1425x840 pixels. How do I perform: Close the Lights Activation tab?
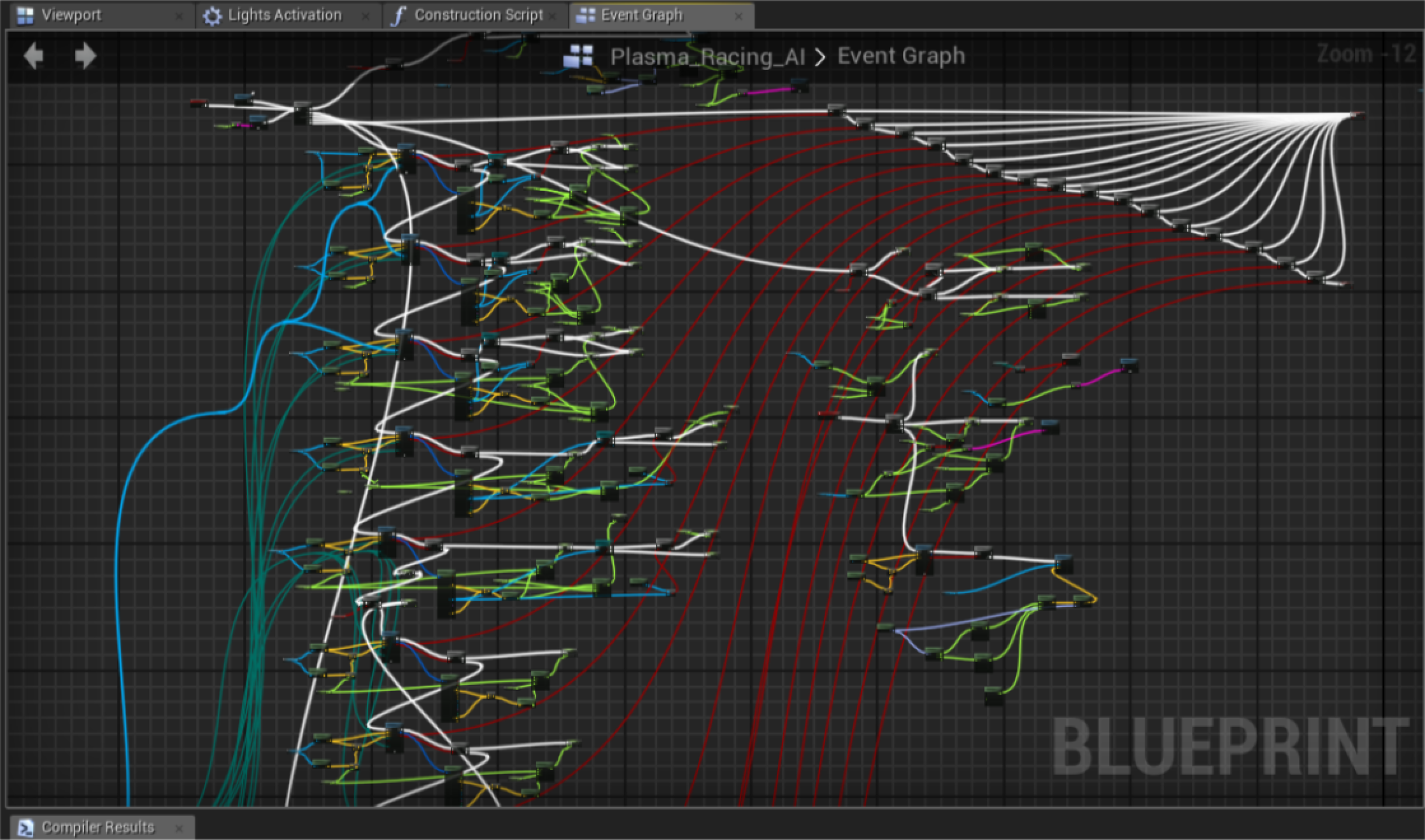366,16
